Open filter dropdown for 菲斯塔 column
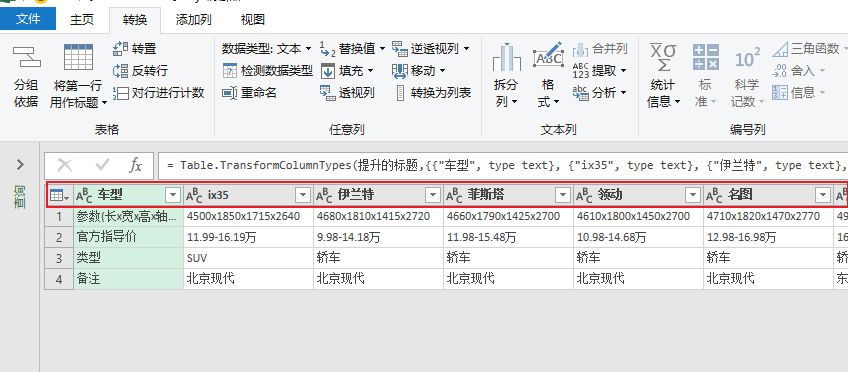 (564, 195)
